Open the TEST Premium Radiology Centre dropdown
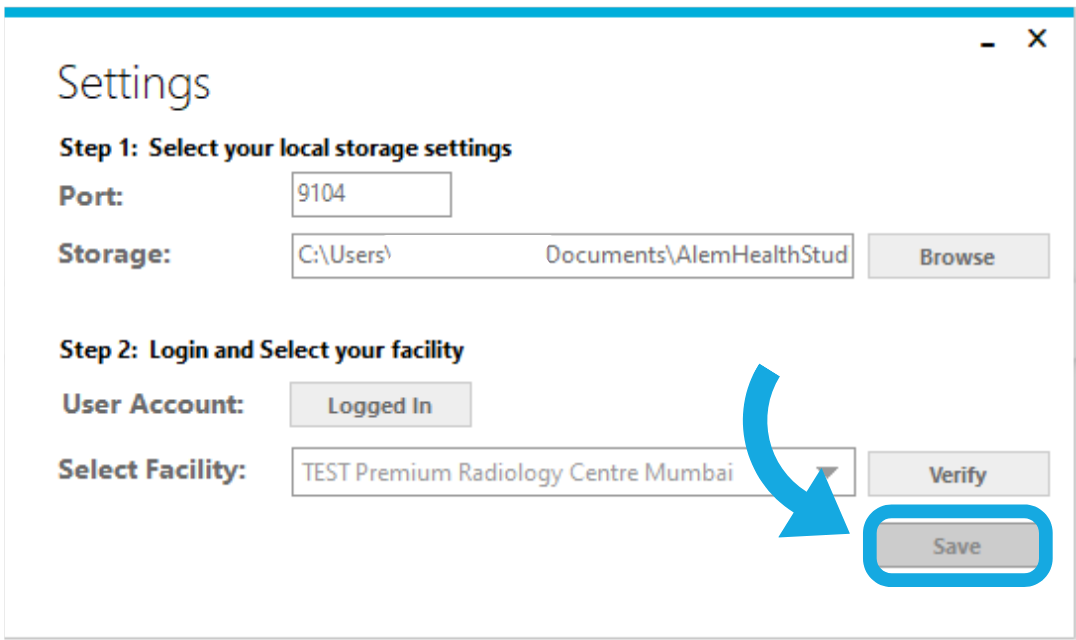 click(x=573, y=472)
